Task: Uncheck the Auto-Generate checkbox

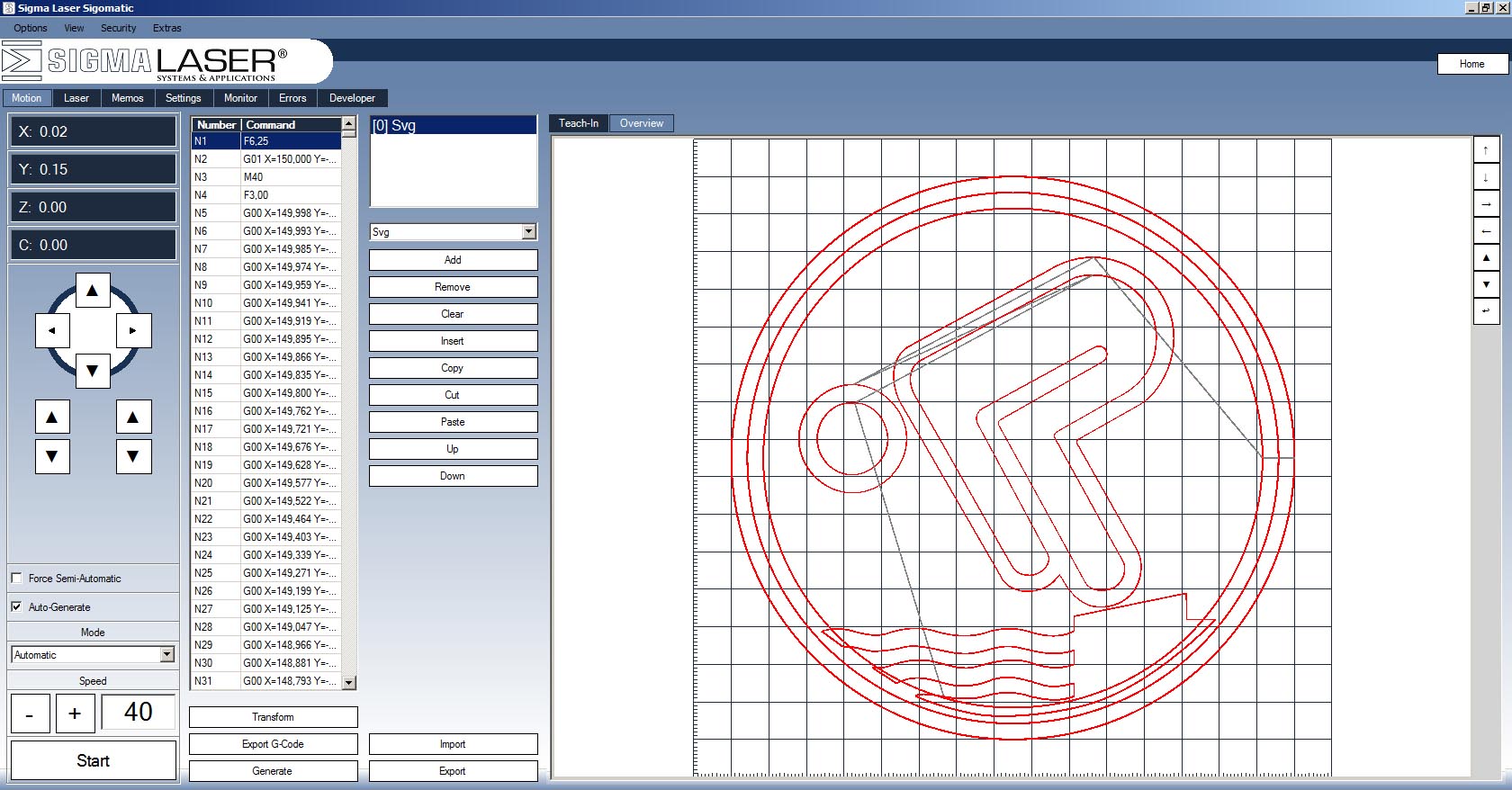Action: tap(17, 607)
